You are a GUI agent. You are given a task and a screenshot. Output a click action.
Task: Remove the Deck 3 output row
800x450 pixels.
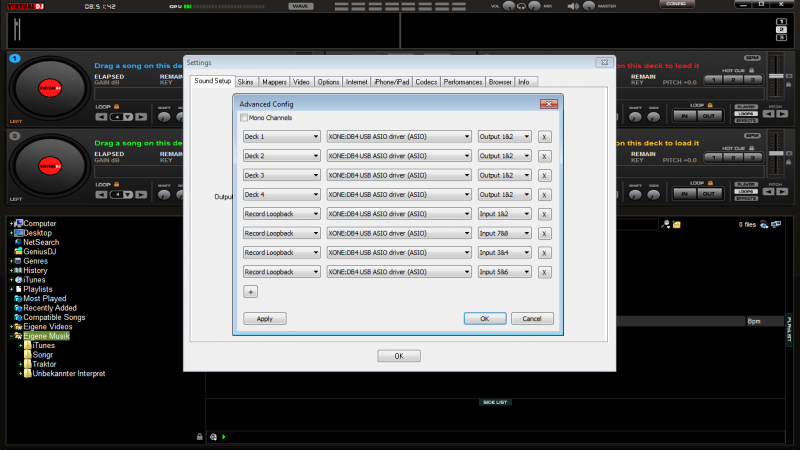(544, 176)
